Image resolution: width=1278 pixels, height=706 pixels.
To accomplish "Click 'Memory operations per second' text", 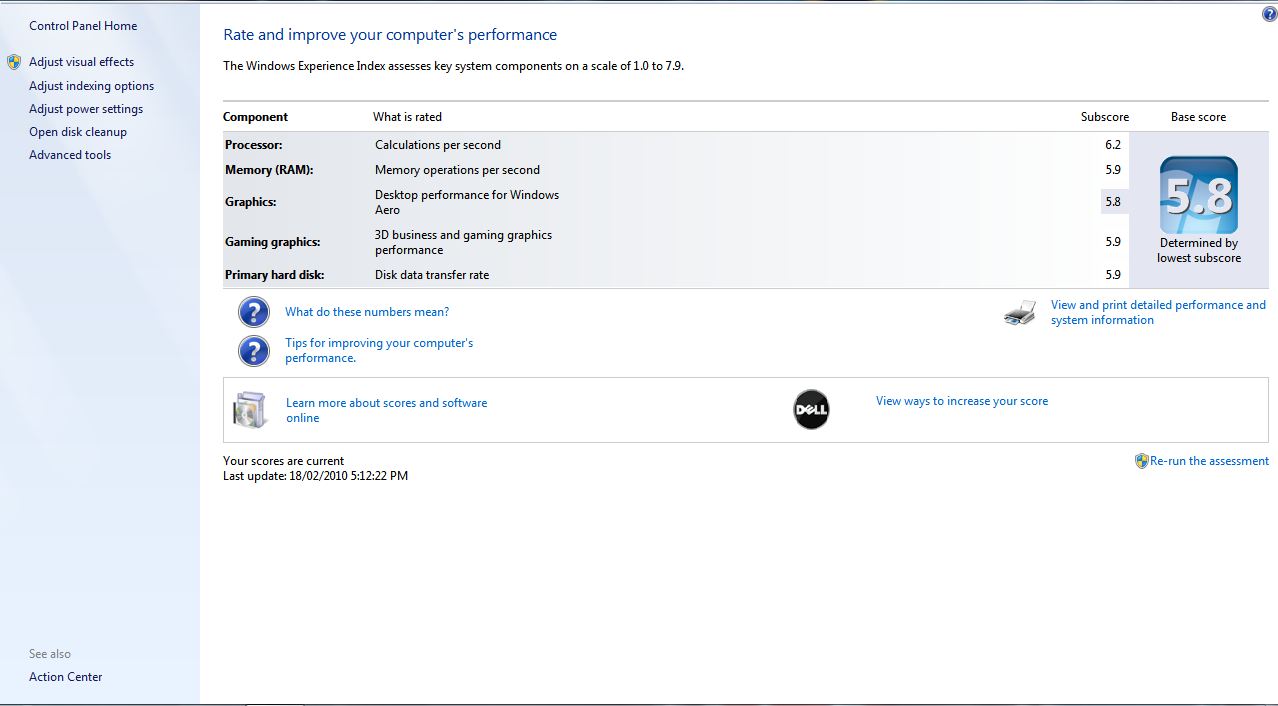I will (457, 170).
